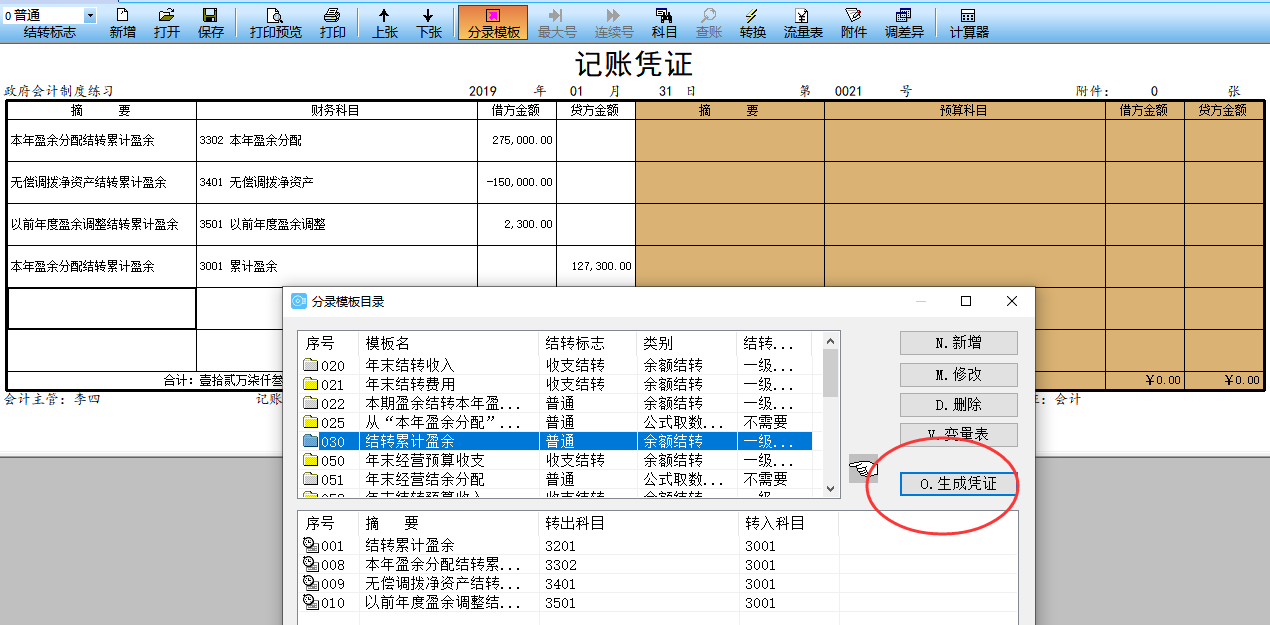The image size is (1270, 625).
Task: Go to previous voucher with 上张 icon
Action: click(384, 20)
